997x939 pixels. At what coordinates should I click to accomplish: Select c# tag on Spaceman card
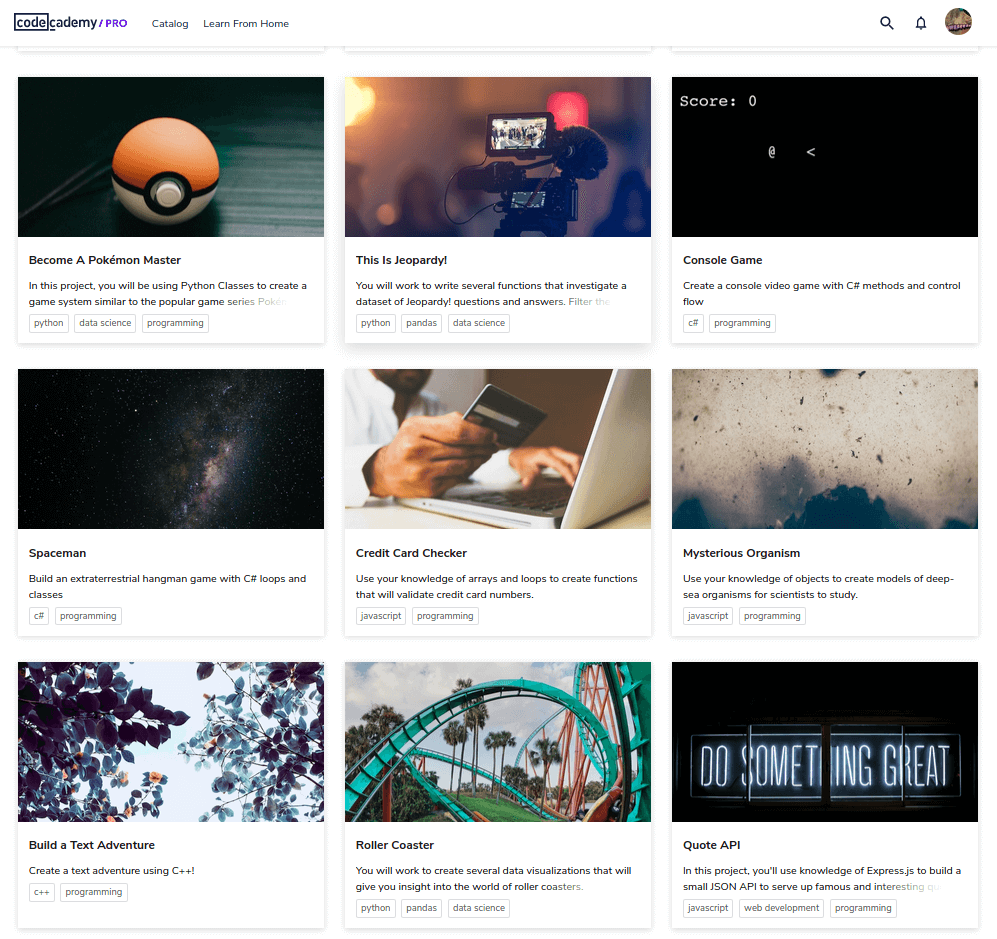pyautogui.click(x=39, y=616)
